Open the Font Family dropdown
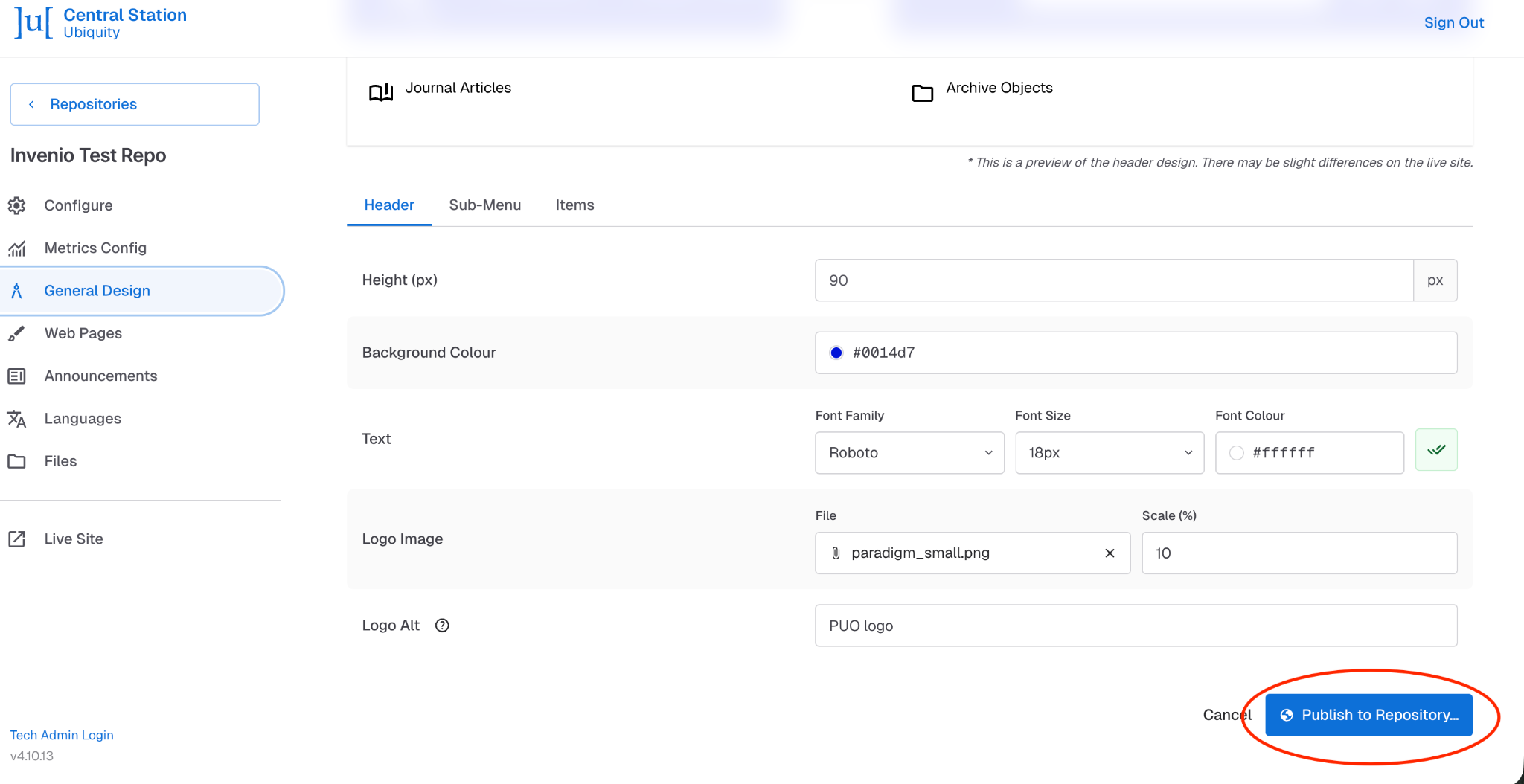The height and width of the screenshot is (784, 1524). pos(909,453)
